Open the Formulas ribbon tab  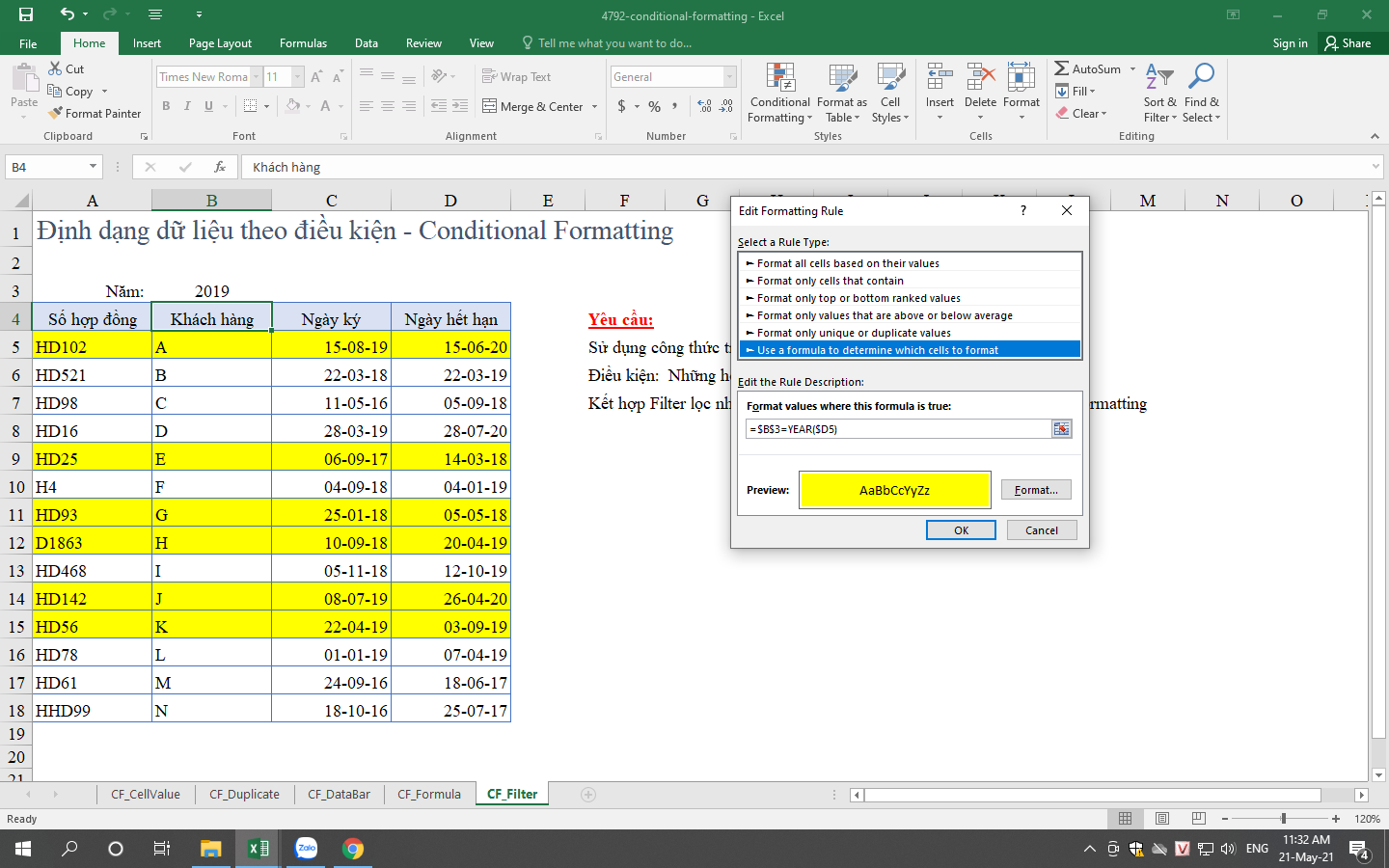303,43
